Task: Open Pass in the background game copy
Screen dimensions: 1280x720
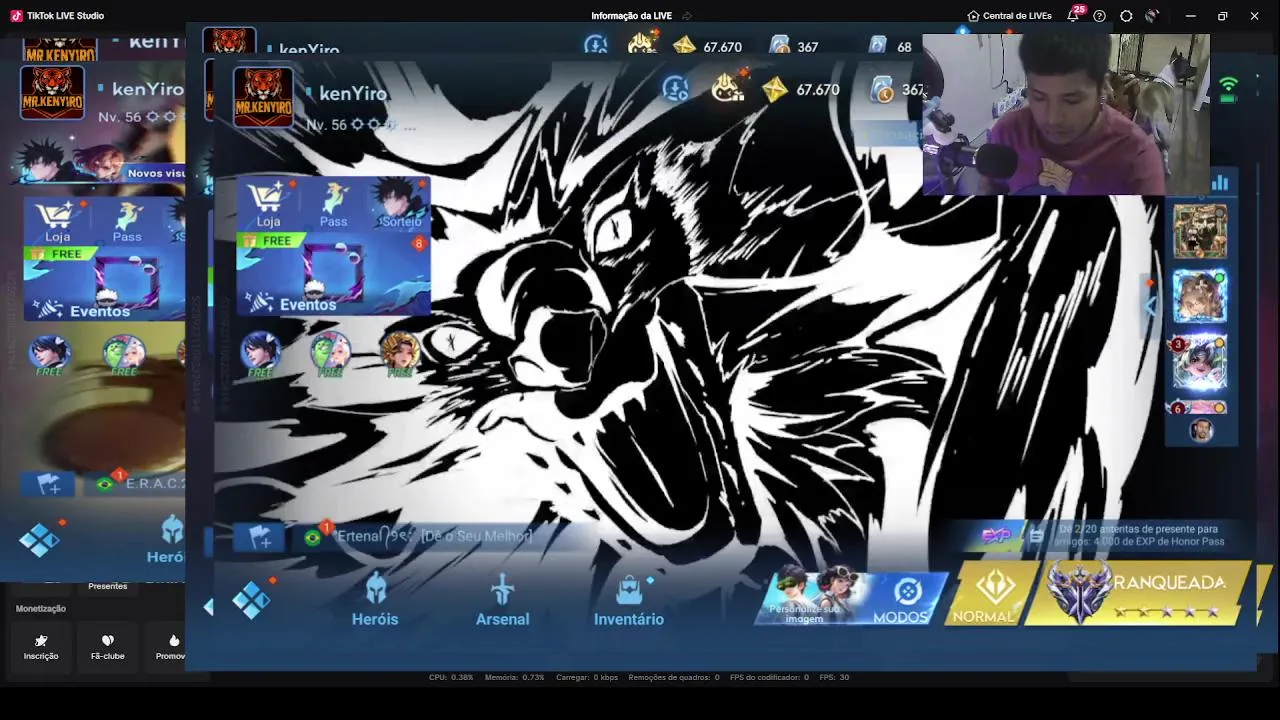Action: 127,221
